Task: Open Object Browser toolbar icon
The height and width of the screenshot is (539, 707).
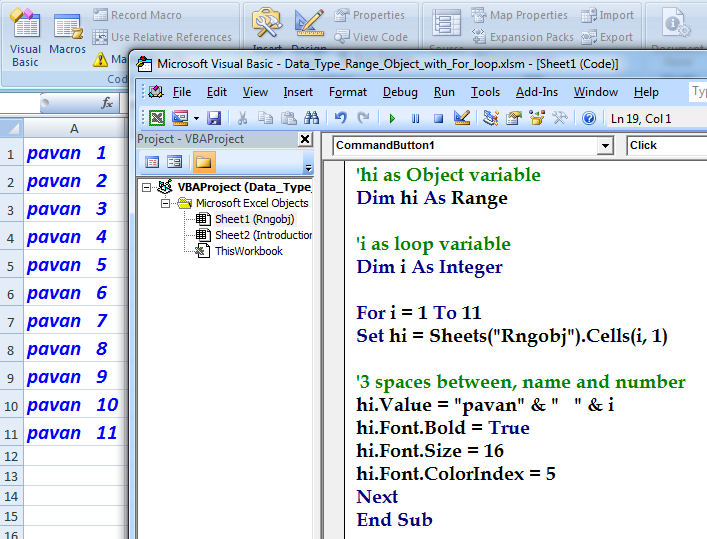Action: pos(537,118)
